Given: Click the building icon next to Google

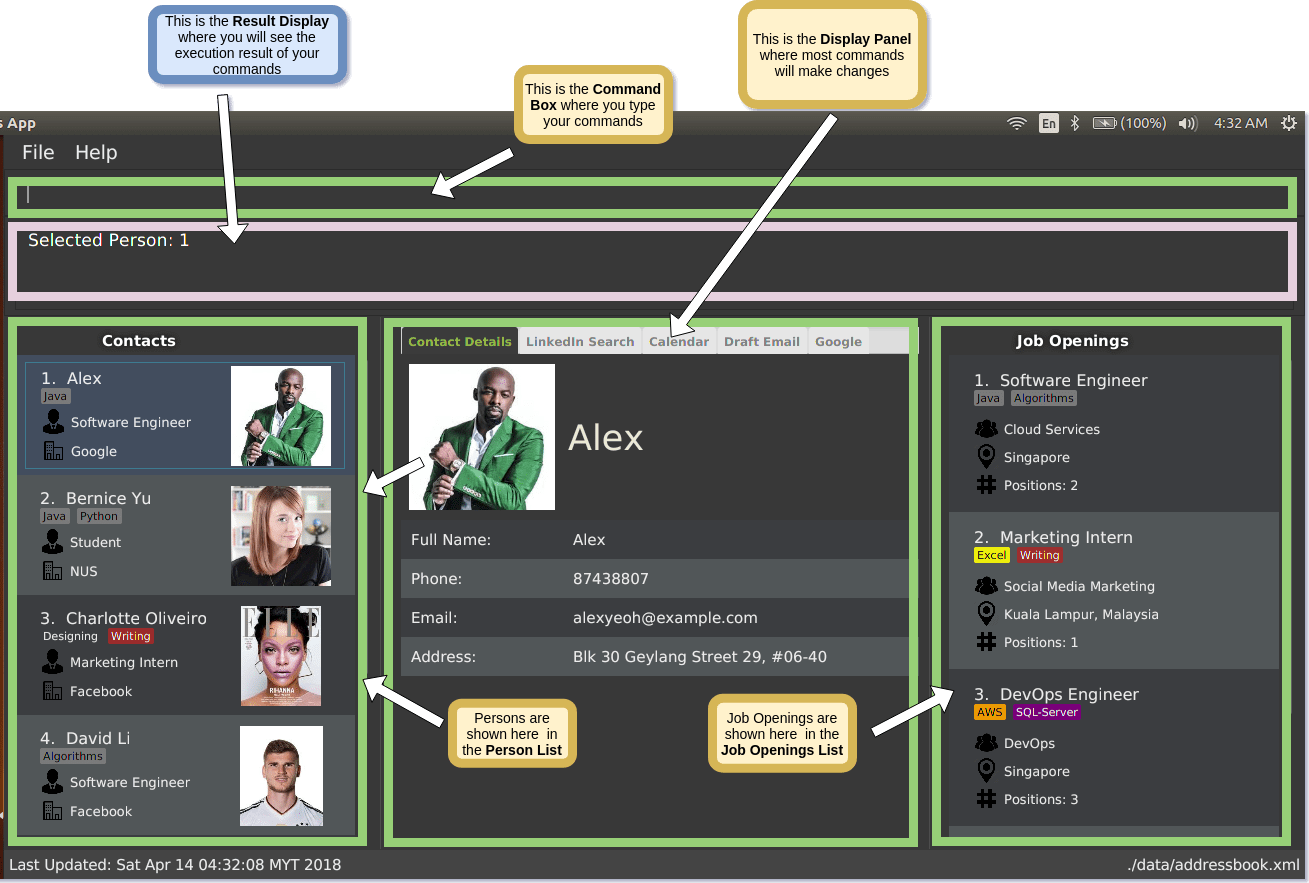Looking at the screenshot, I should click(x=53, y=451).
